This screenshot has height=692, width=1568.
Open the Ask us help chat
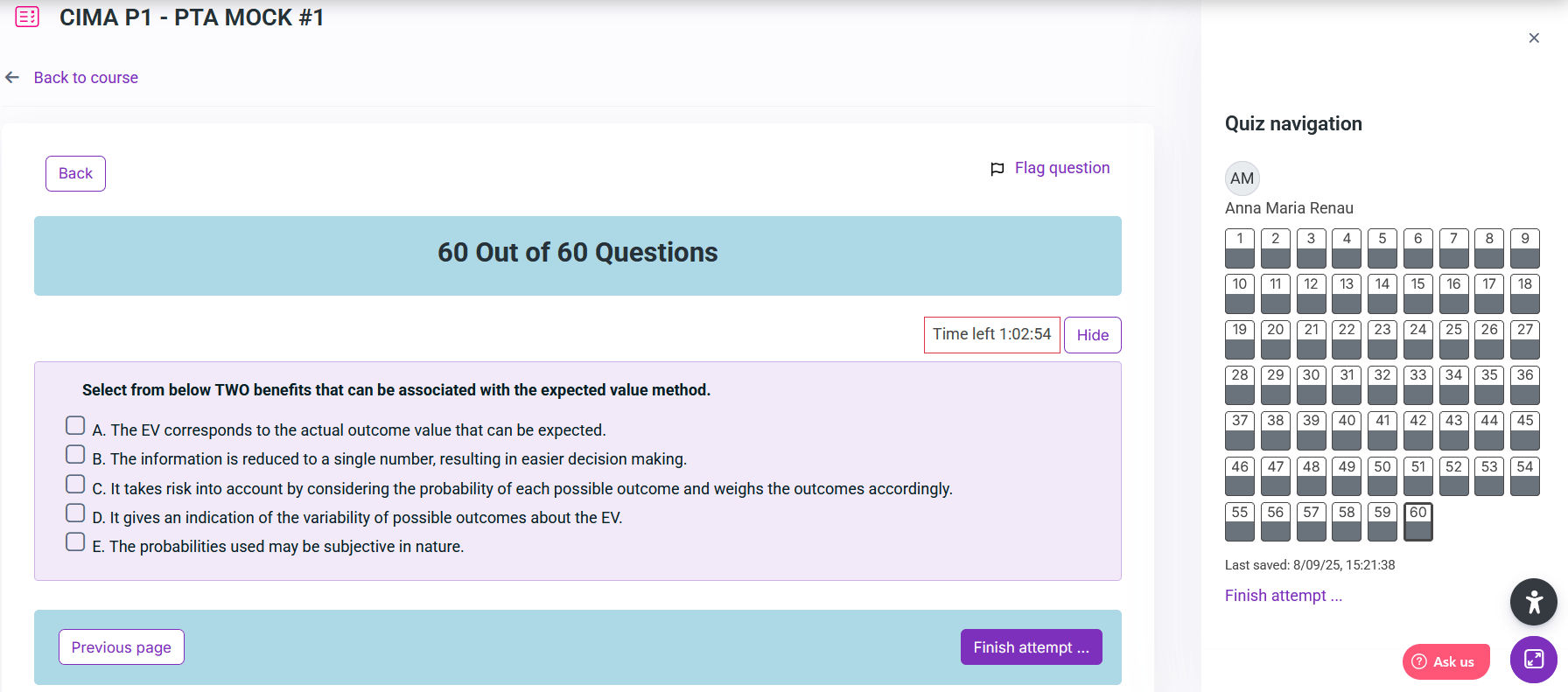click(1445, 661)
